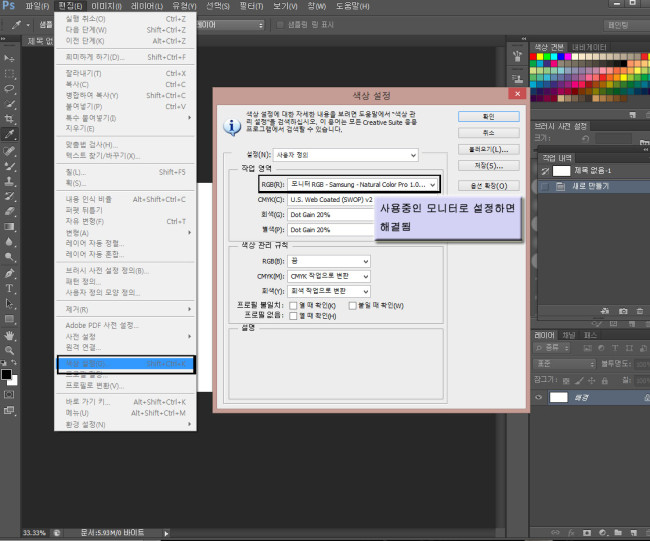Click the 확인 button in color settings
Image resolution: width=650 pixels, height=541 pixels.
pos(488,116)
